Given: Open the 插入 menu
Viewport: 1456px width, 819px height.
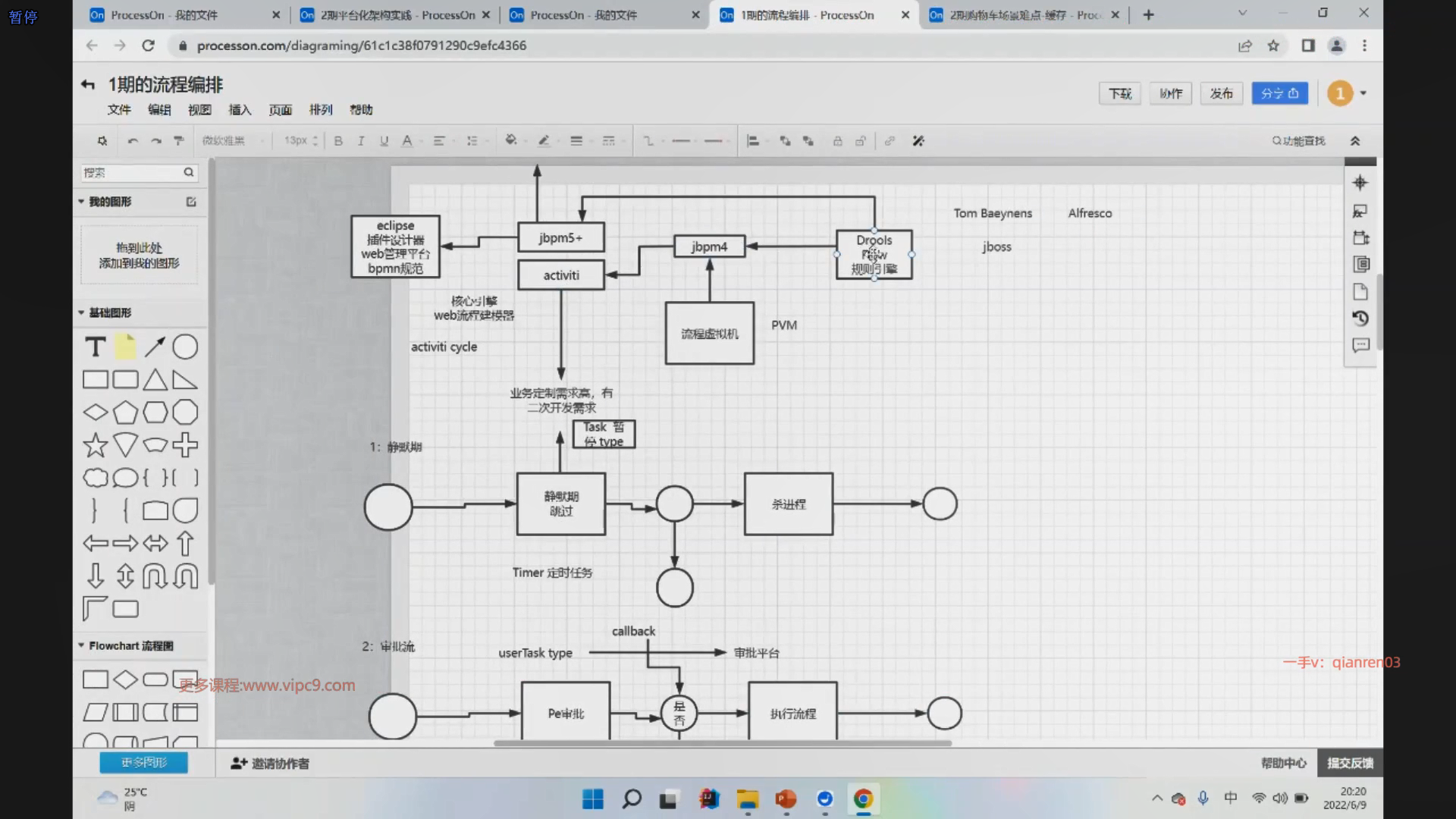Looking at the screenshot, I should coord(240,110).
